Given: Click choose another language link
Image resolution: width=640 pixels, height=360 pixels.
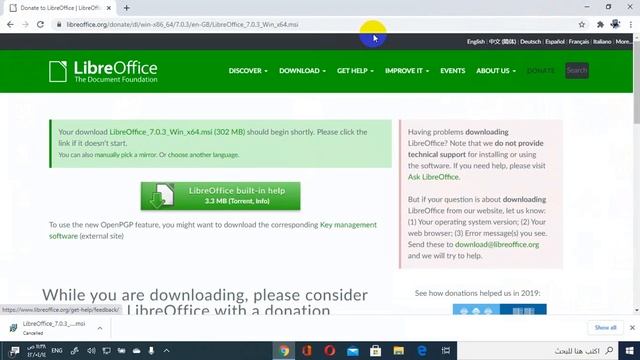Looking at the screenshot, I should [x=203, y=155].
